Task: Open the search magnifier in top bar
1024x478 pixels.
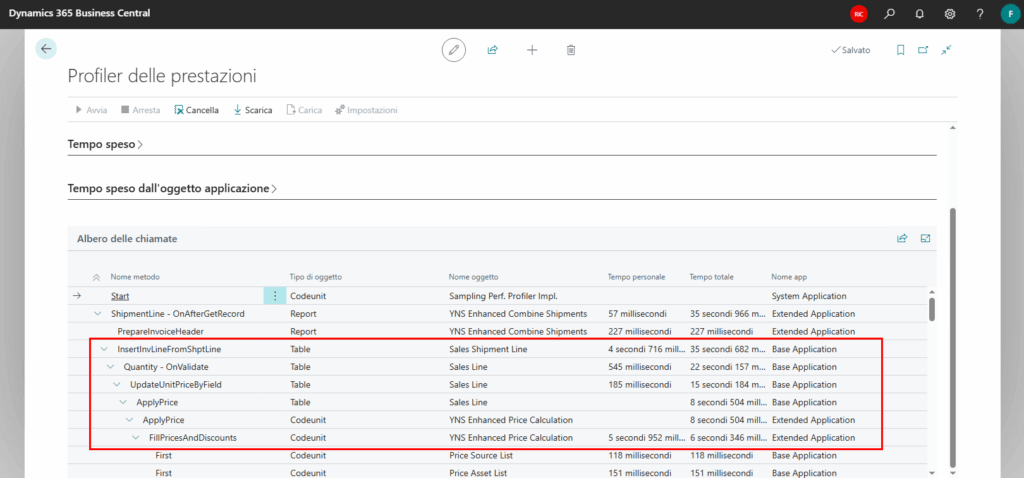Action: pyautogui.click(x=889, y=14)
